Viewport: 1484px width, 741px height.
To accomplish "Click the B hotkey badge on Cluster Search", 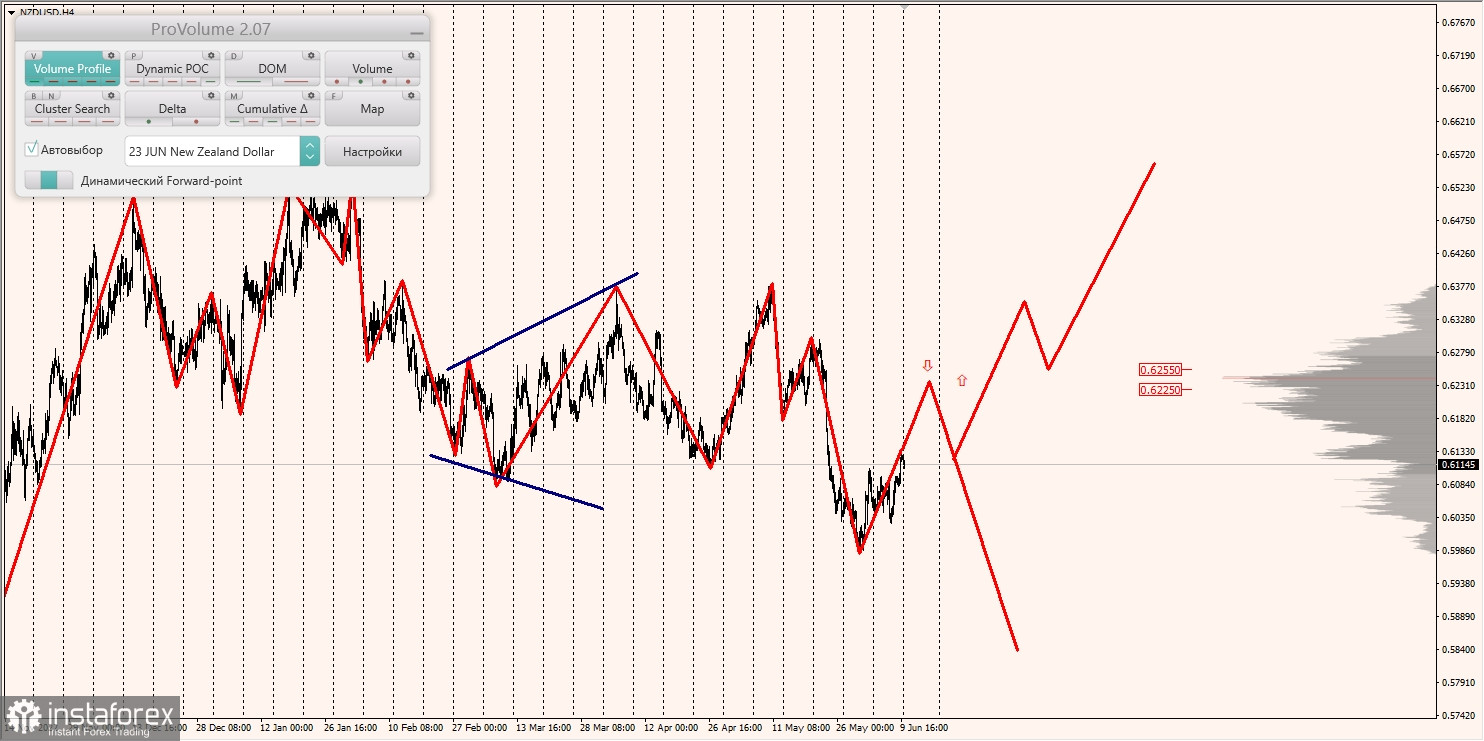I will coord(34,96).
